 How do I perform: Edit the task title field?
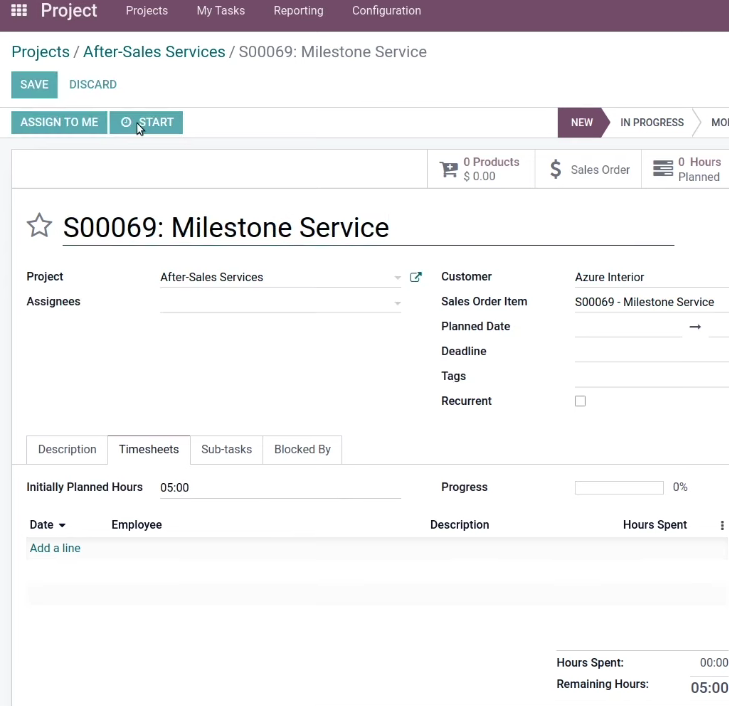pyautogui.click(x=368, y=228)
